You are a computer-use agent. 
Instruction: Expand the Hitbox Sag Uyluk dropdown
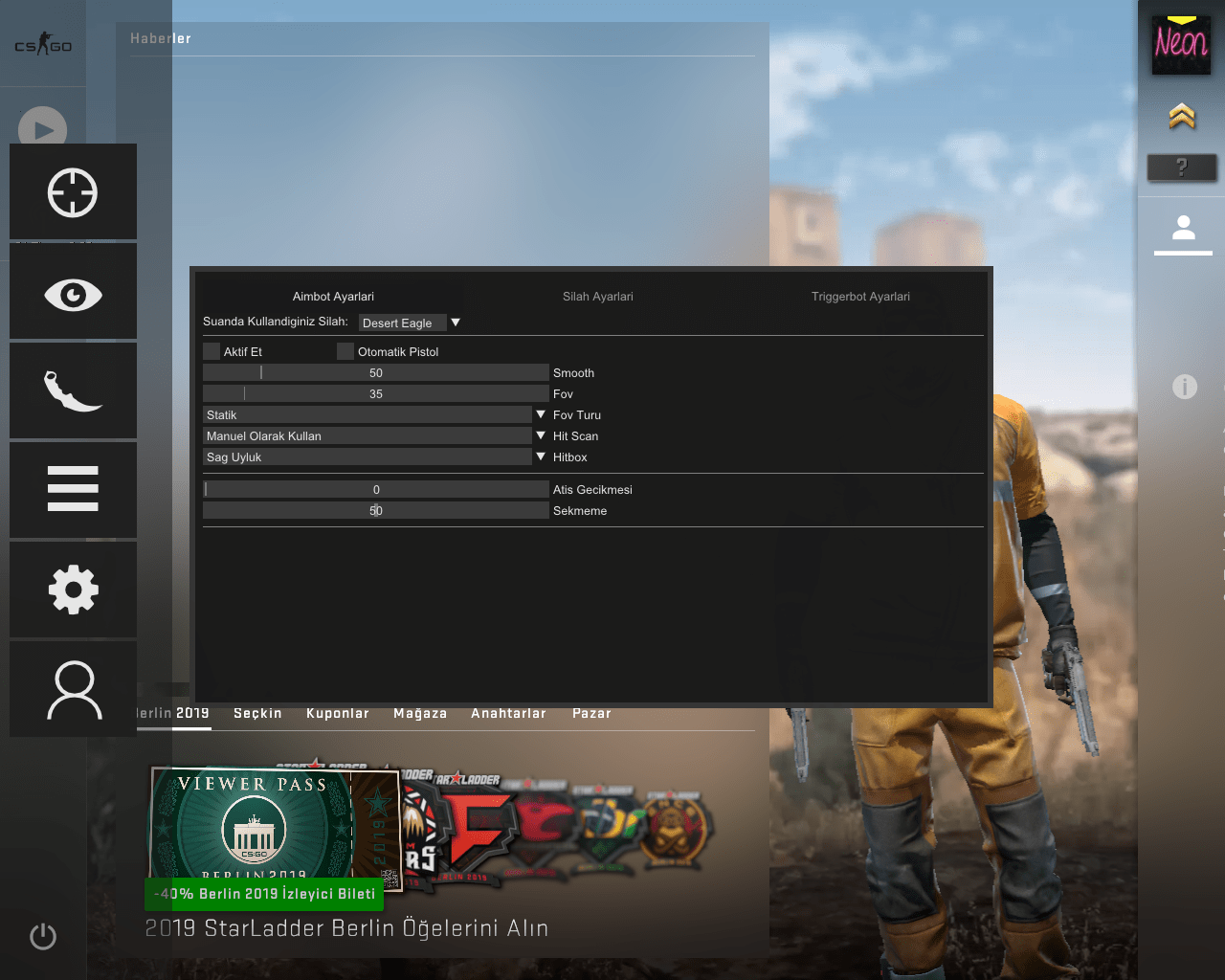[x=374, y=457]
